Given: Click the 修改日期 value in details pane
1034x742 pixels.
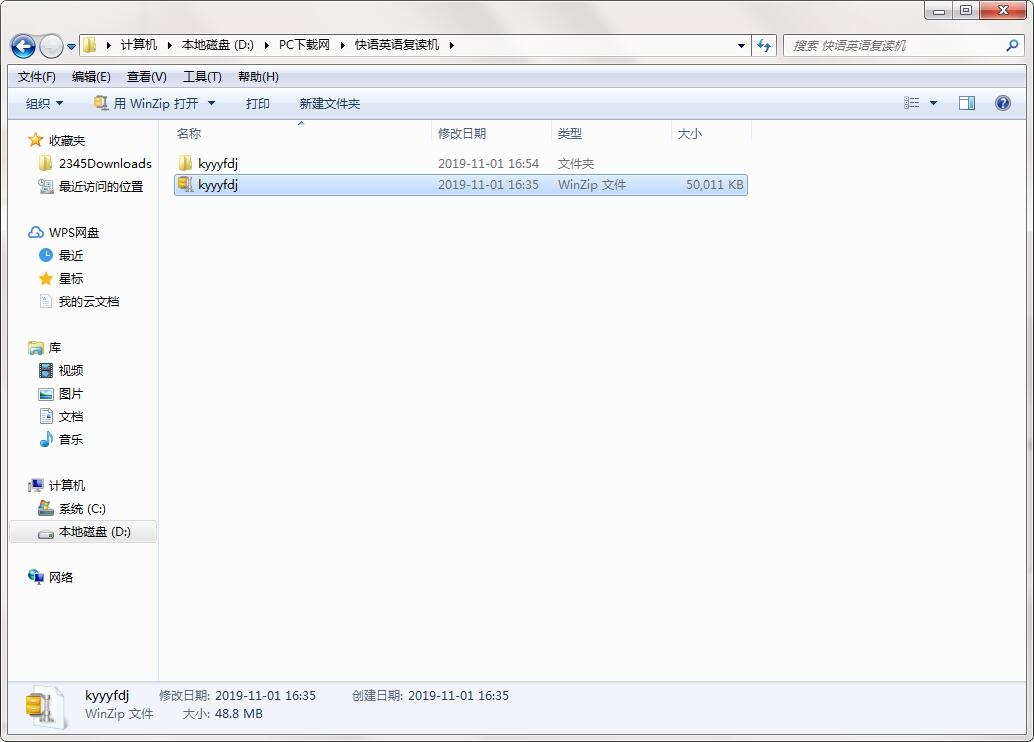Looking at the screenshot, I should coord(265,695).
